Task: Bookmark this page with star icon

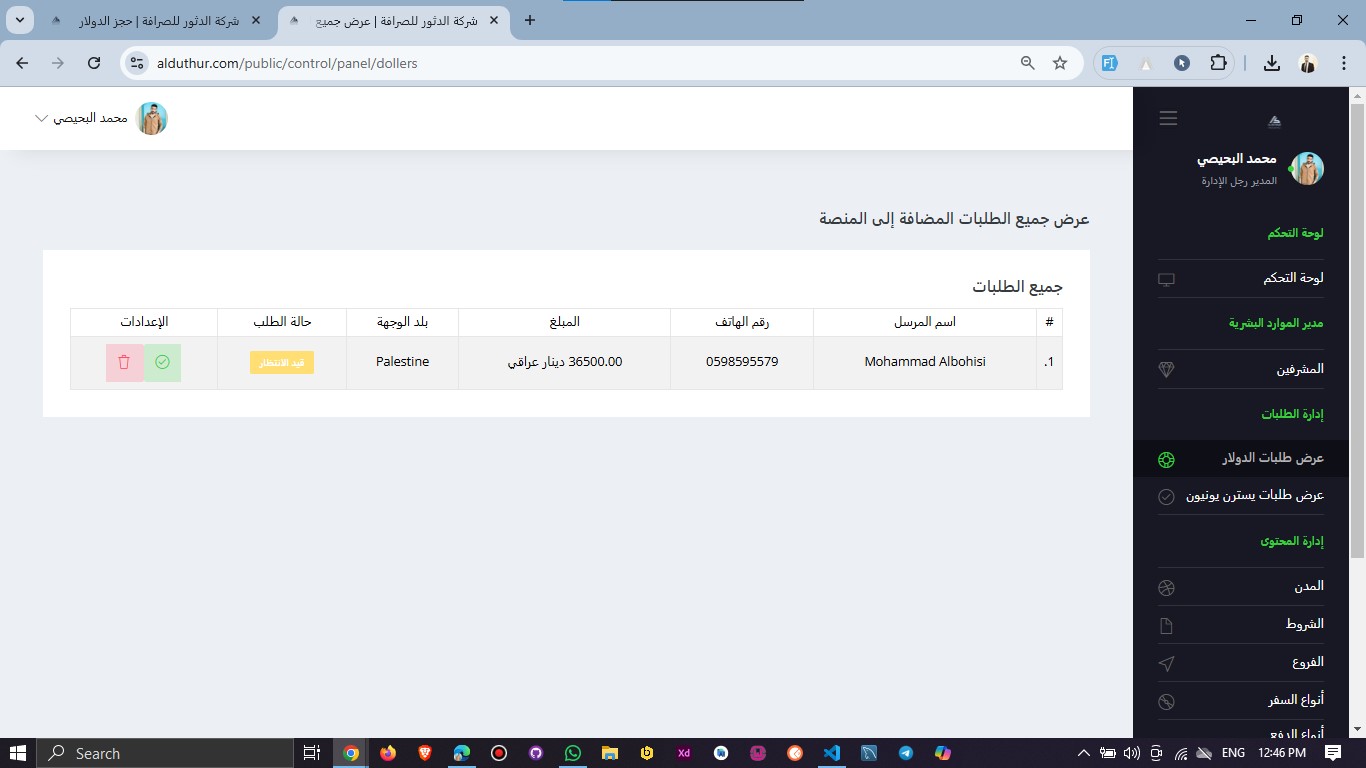Action: click(x=1060, y=63)
